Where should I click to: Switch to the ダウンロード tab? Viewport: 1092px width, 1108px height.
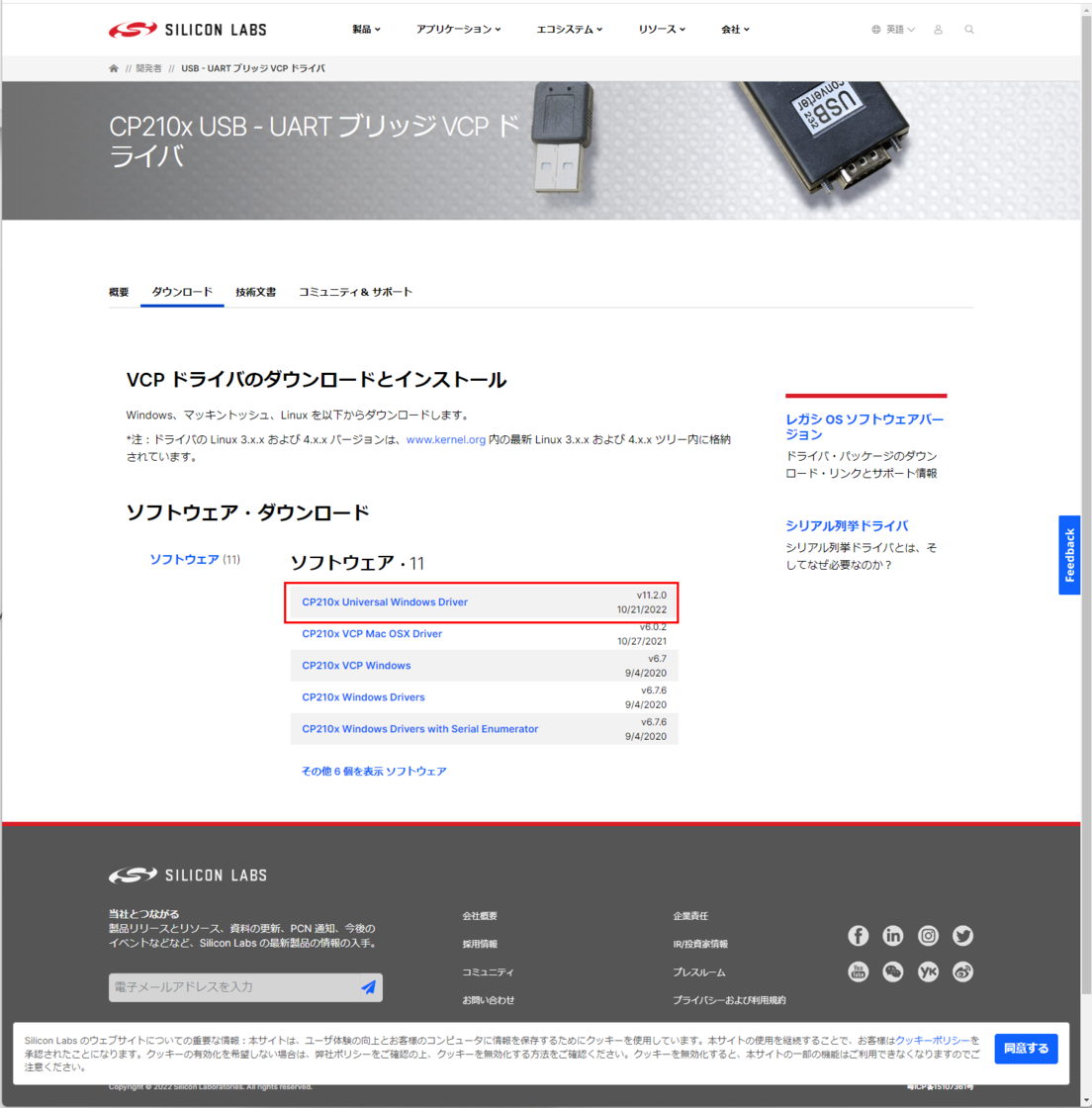182,292
